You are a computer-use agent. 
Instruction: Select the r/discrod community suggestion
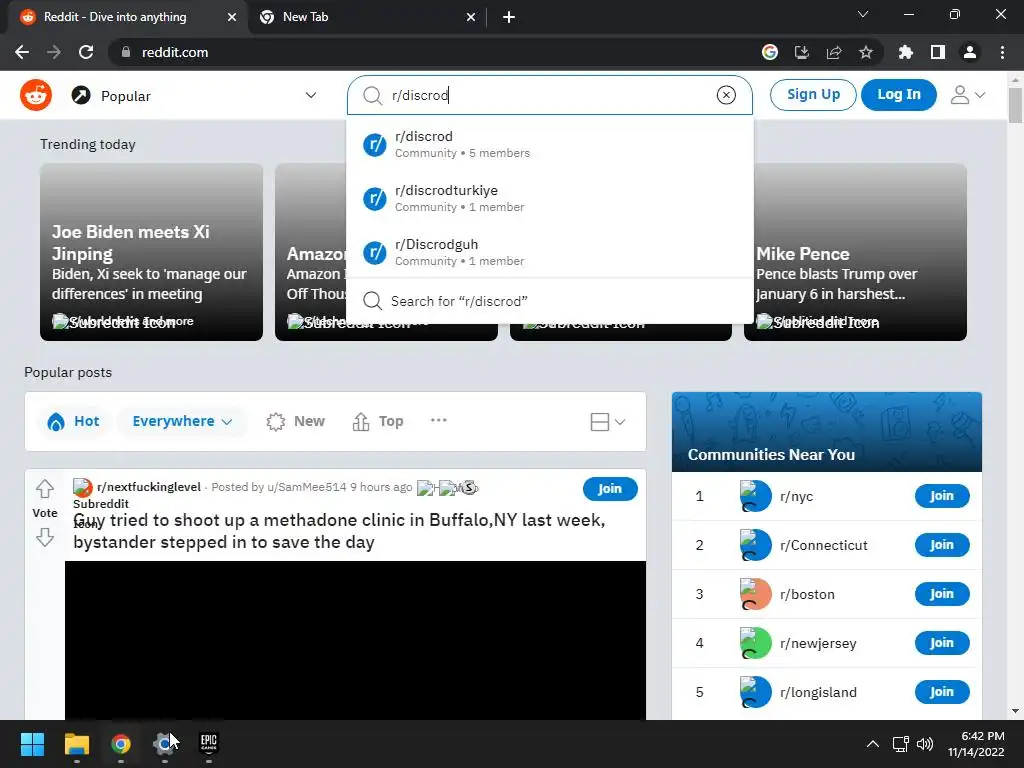tap(549, 144)
